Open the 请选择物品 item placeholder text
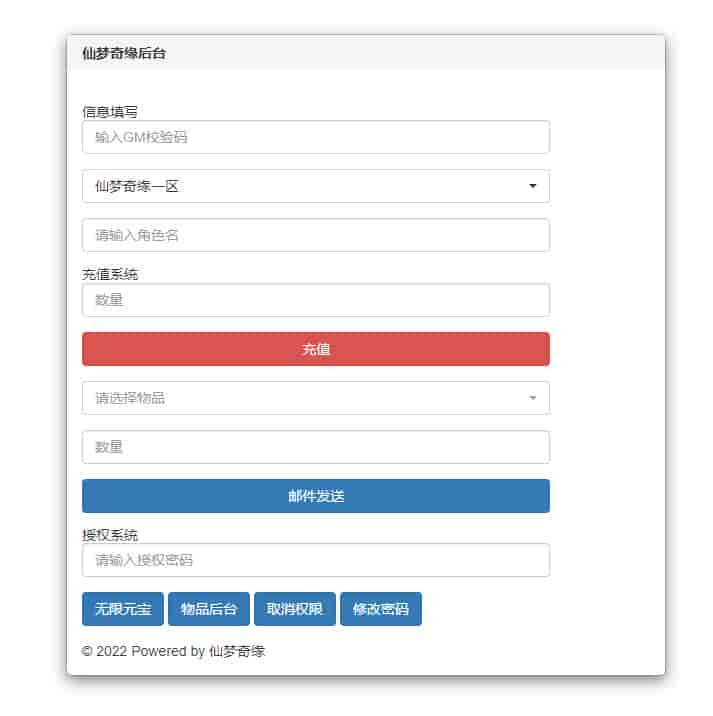 130,398
